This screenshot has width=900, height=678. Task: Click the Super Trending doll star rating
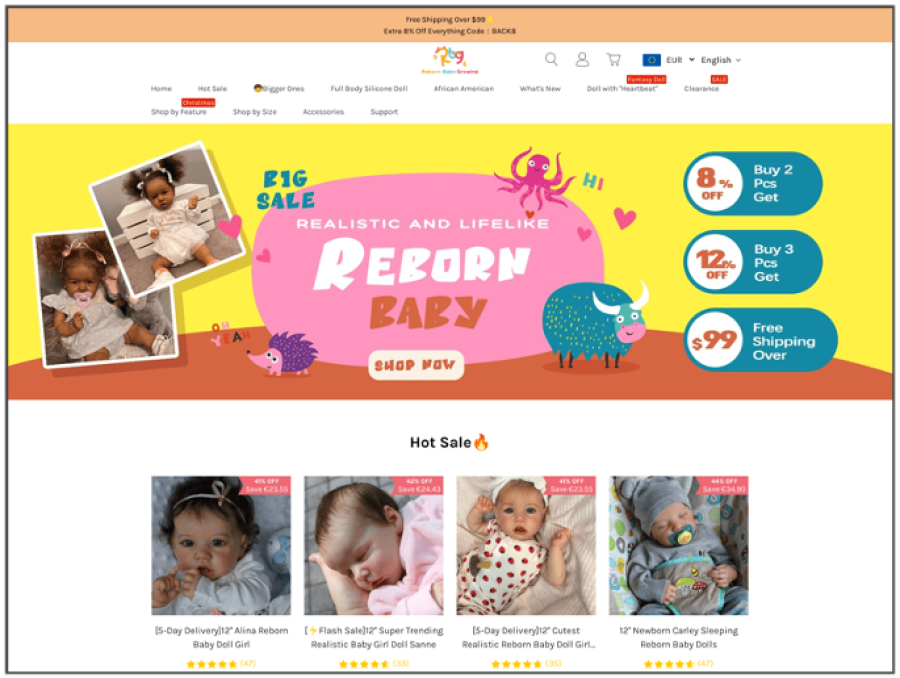tap(373, 664)
